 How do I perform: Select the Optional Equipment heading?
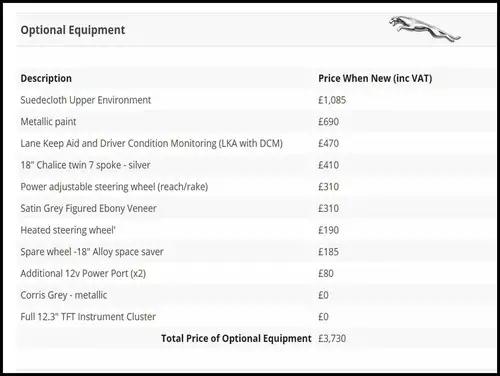pyautogui.click(x=73, y=30)
